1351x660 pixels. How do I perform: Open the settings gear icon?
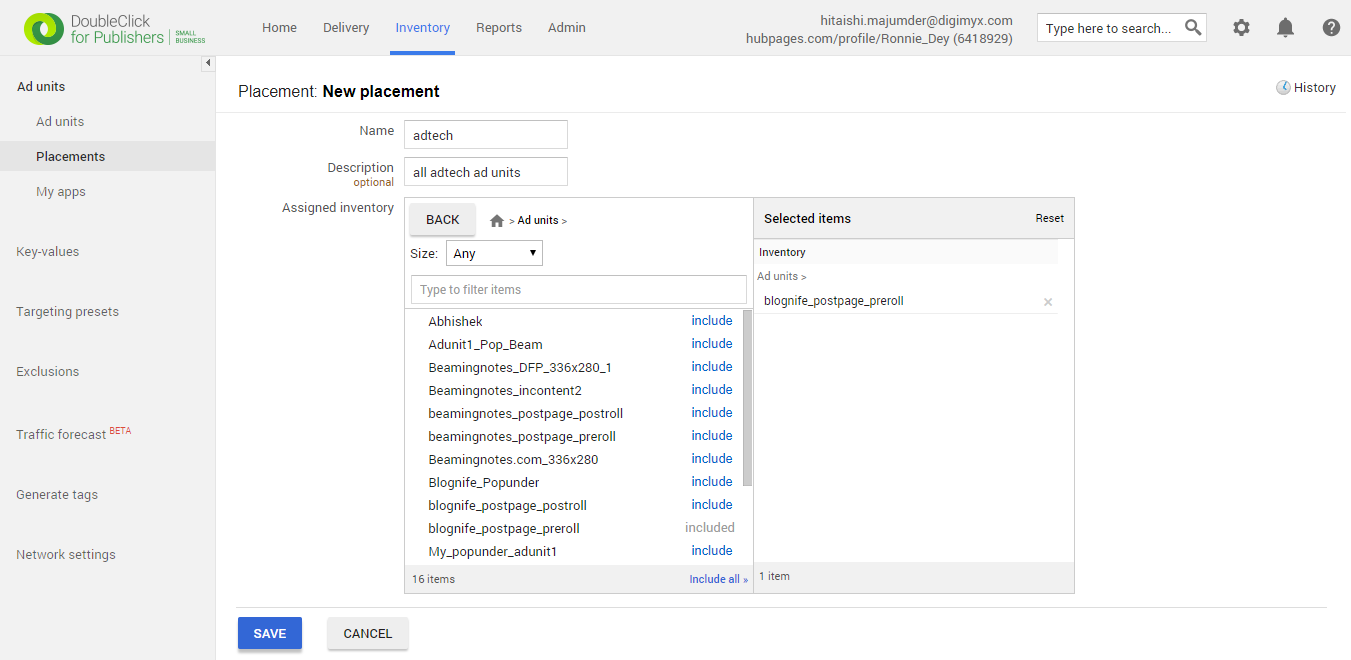coord(1241,28)
